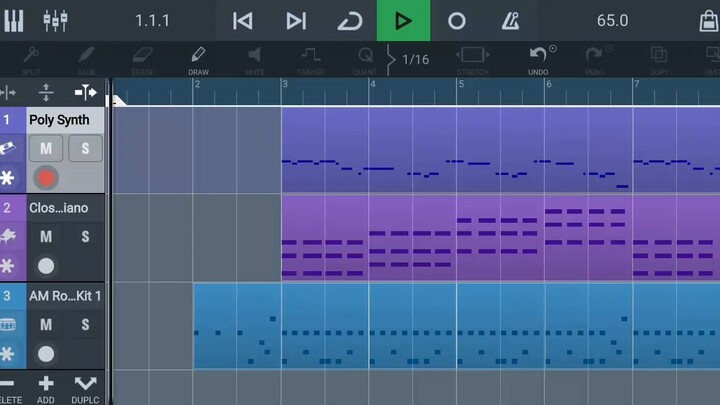The height and width of the screenshot is (405, 720).
Task: Expand track height with vertical arrows
Action: pyautogui.click(x=46, y=92)
